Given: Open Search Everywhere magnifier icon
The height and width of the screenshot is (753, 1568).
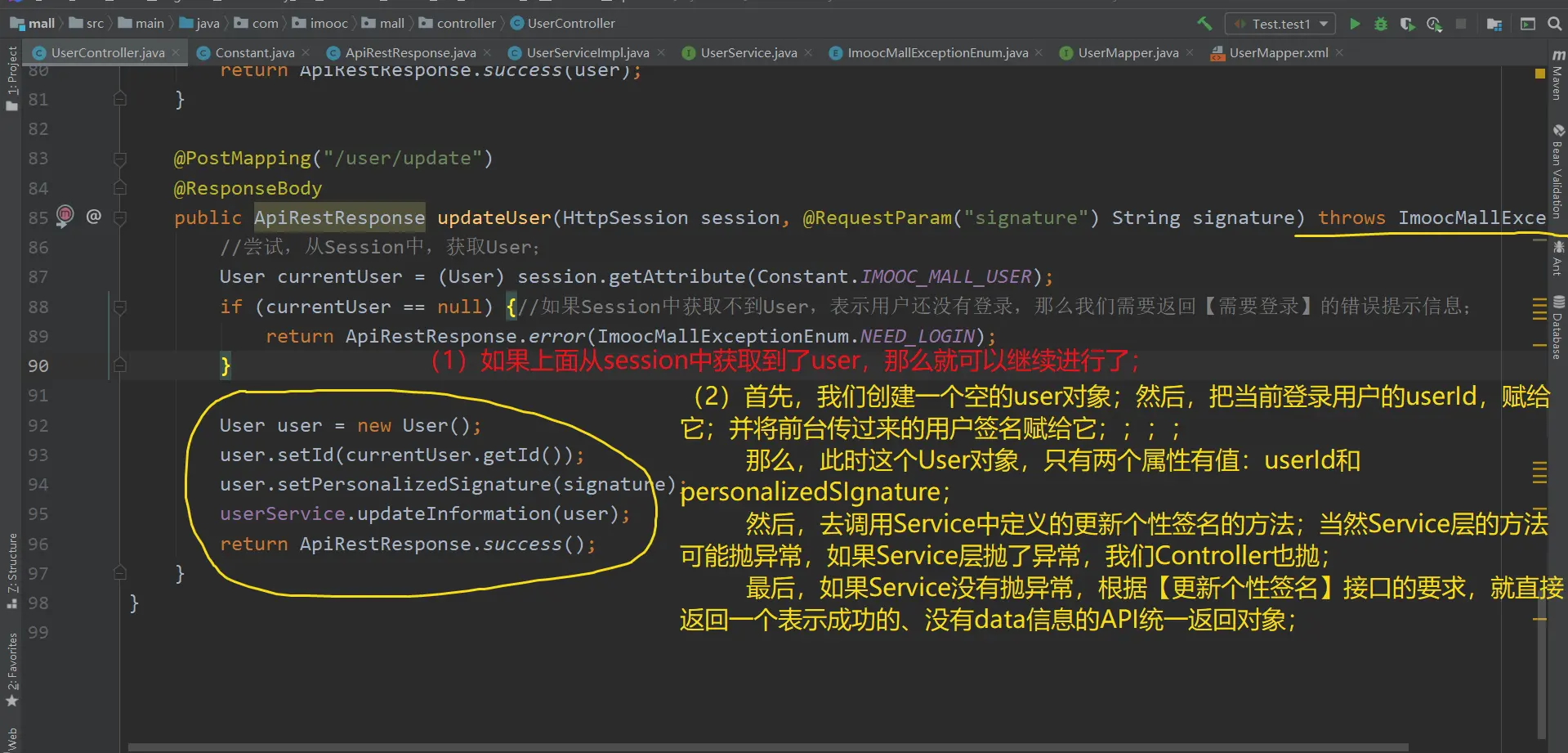Looking at the screenshot, I should pyautogui.click(x=1555, y=24).
